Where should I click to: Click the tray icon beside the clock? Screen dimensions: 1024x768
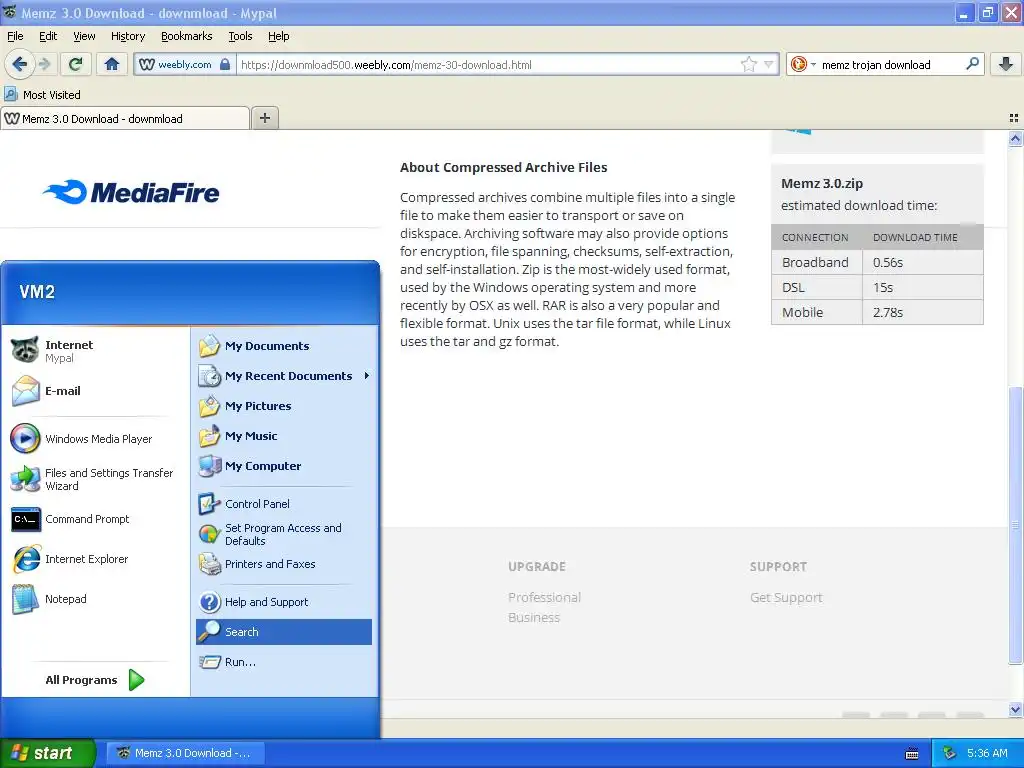point(950,753)
